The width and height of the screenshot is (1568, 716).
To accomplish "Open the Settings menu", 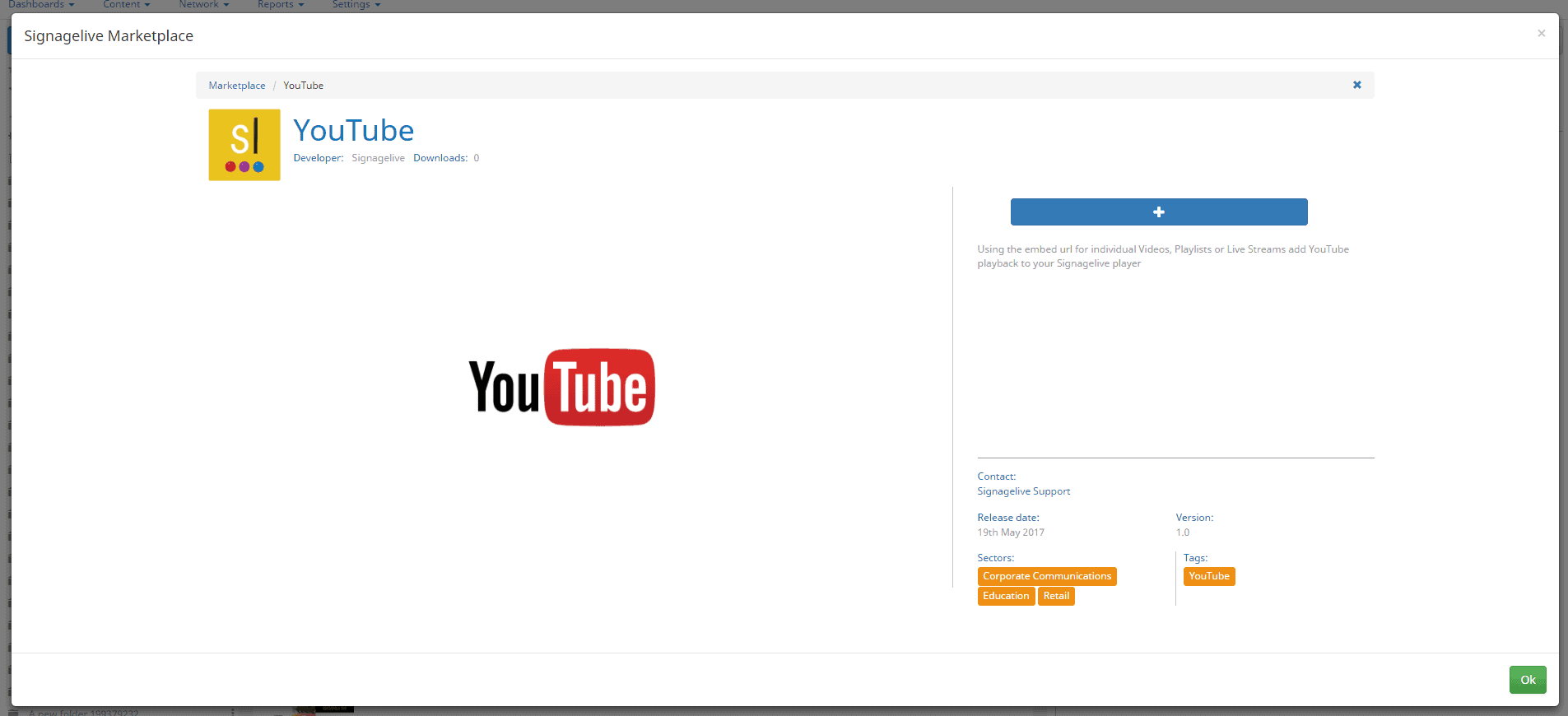I will pyautogui.click(x=356, y=5).
